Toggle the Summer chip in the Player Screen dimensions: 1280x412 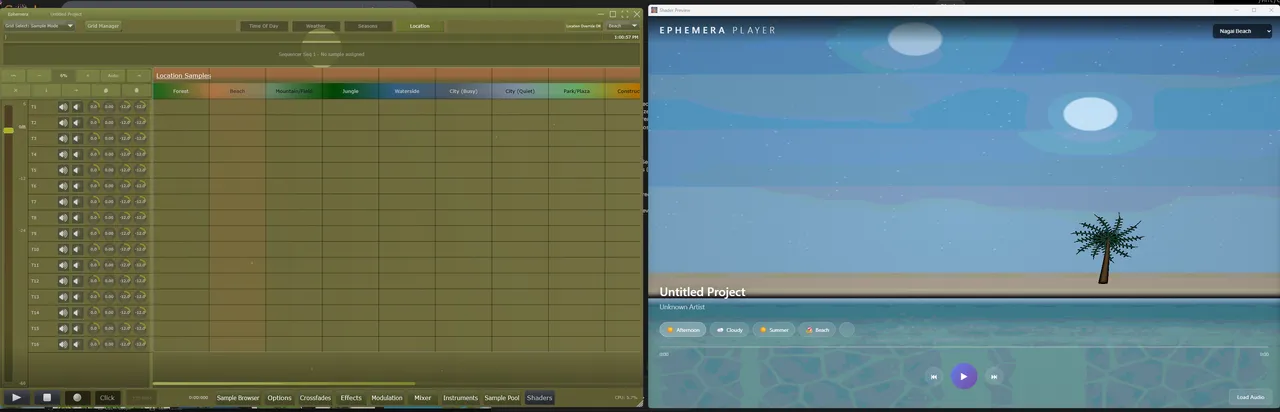[x=773, y=330]
